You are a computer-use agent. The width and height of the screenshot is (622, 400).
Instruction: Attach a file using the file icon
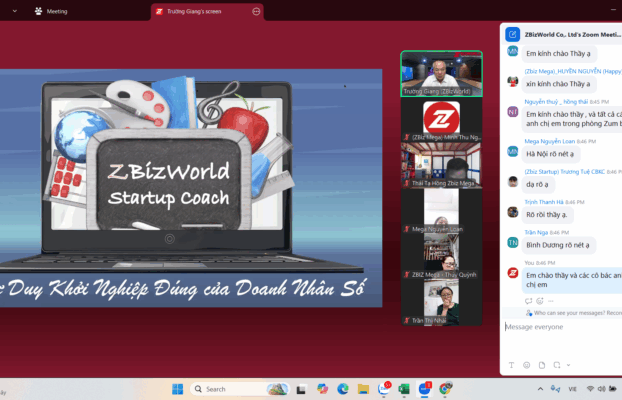pyautogui.click(x=542, y=365)
